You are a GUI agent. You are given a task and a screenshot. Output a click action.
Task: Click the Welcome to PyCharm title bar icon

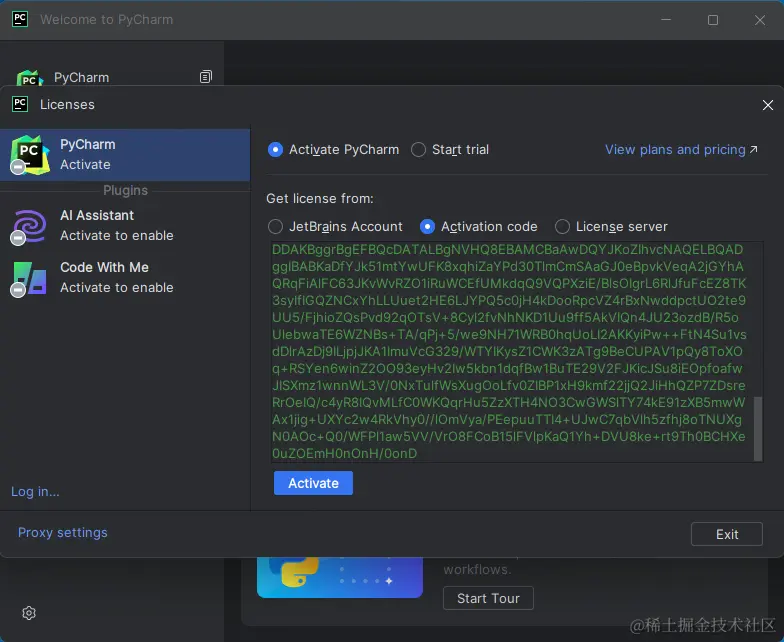[20, 20]
